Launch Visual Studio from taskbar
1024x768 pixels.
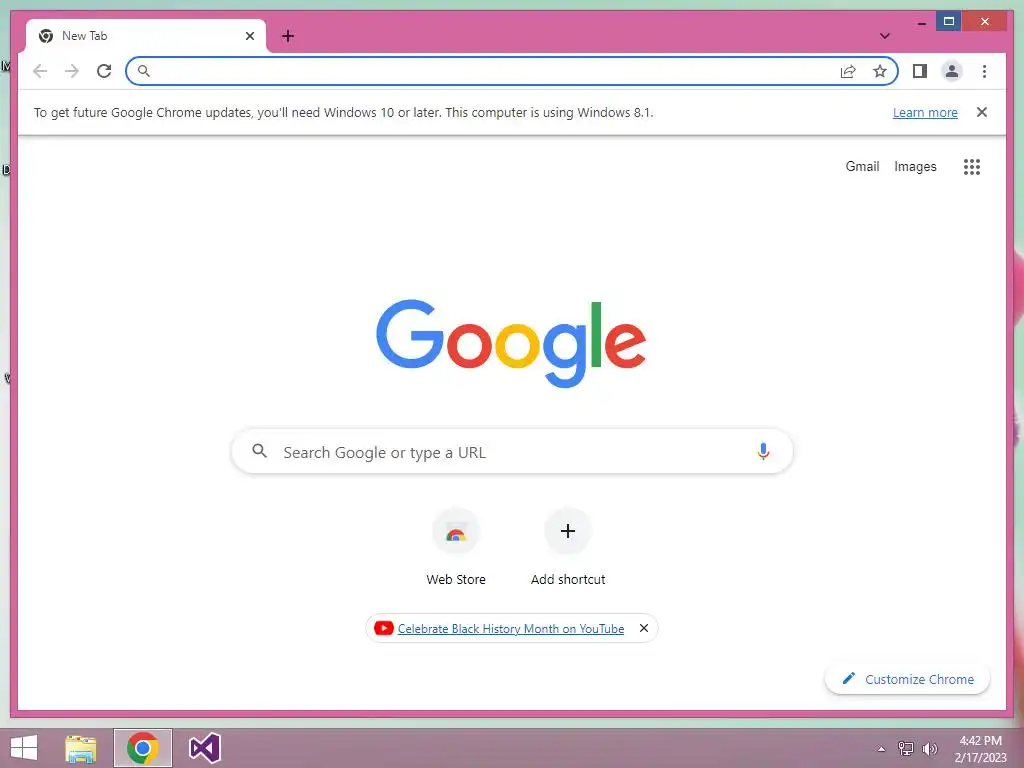point(204,748)
